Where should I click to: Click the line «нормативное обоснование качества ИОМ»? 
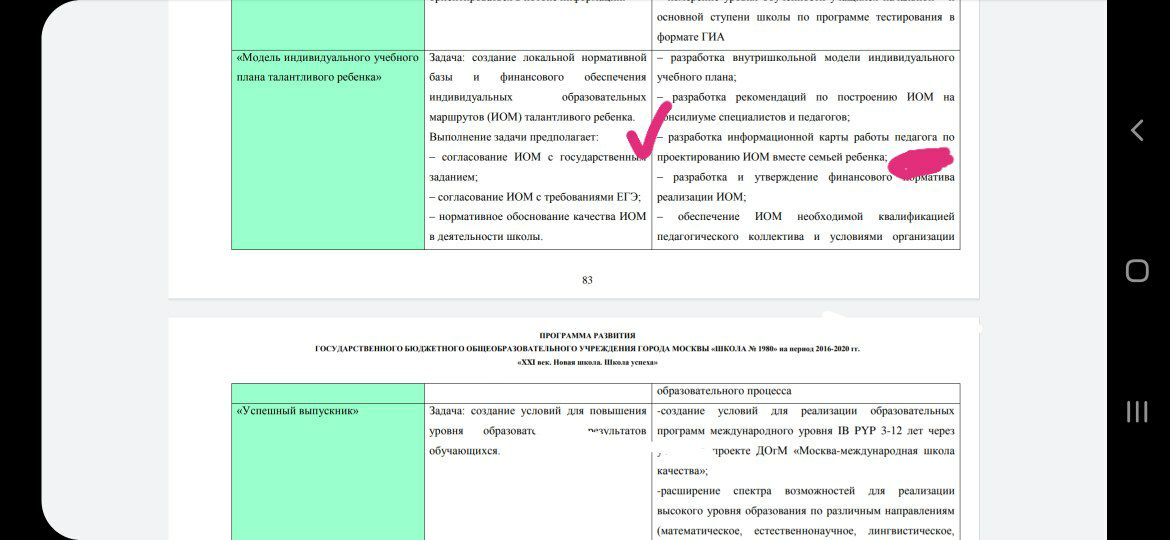pos(538,217)
